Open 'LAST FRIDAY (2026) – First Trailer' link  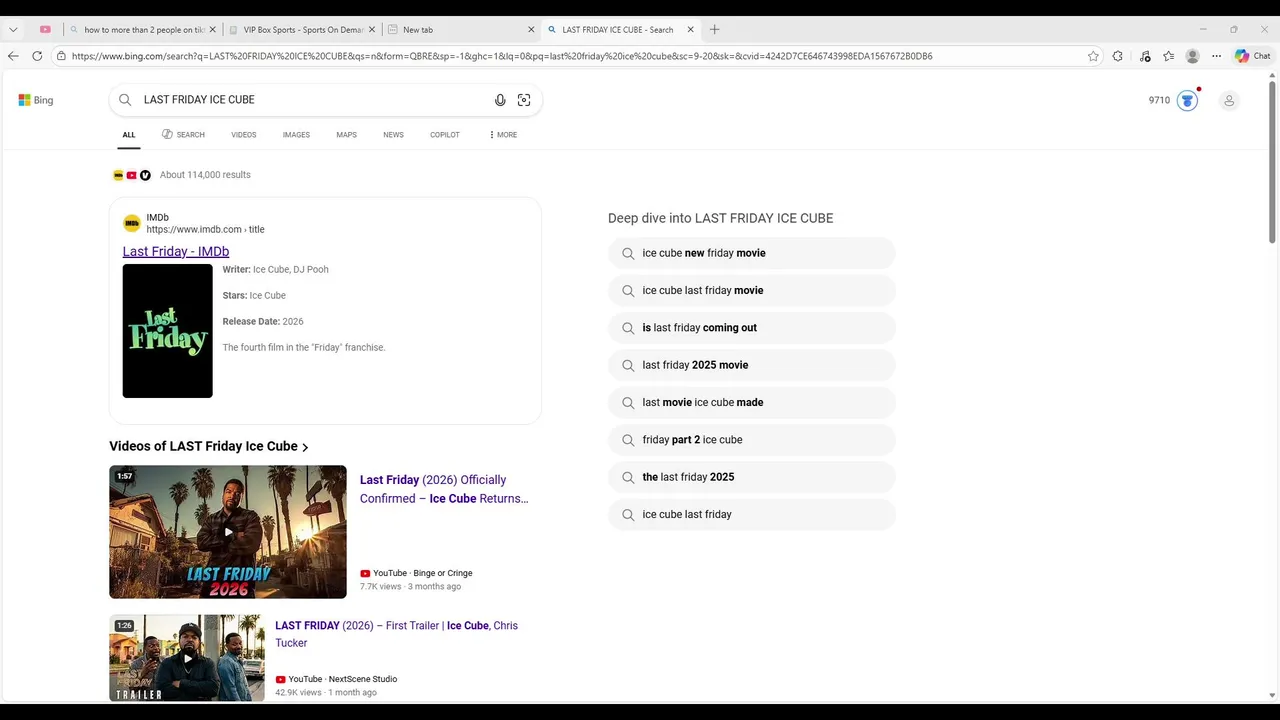[397, 634]
